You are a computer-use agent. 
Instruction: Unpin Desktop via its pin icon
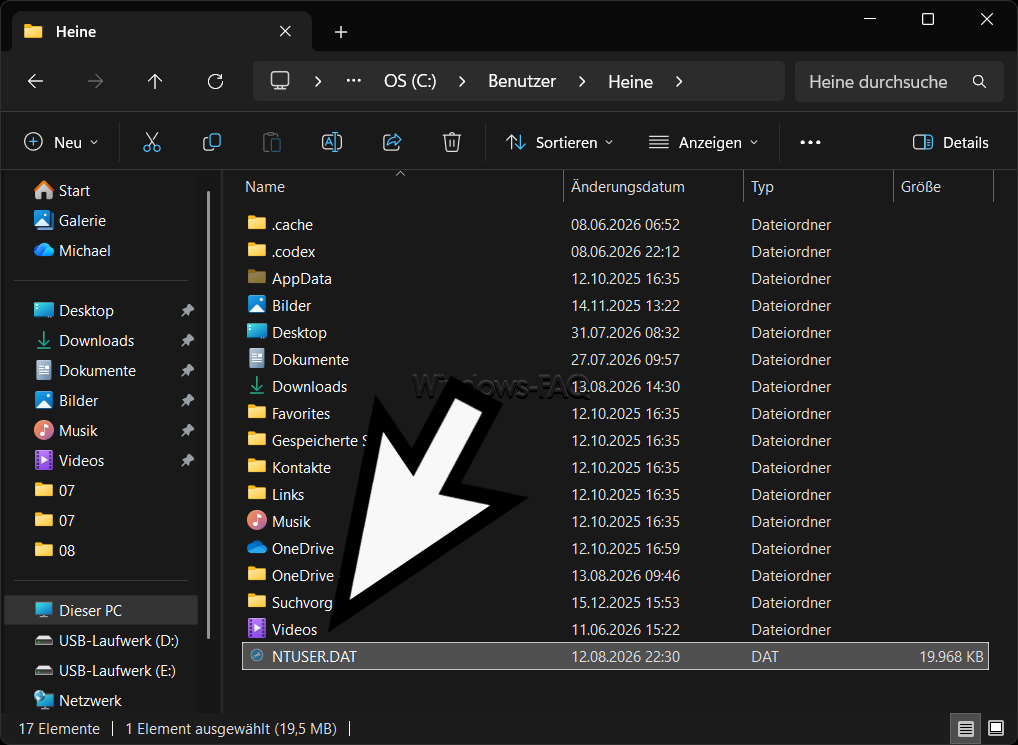(188, 310)
